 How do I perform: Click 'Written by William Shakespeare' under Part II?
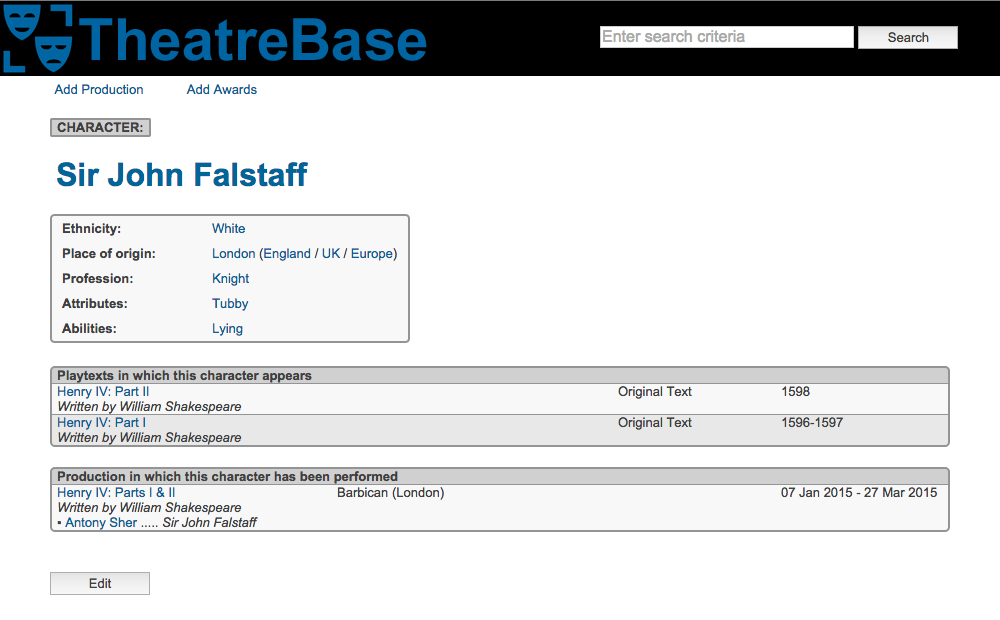(x=149, y=407)
